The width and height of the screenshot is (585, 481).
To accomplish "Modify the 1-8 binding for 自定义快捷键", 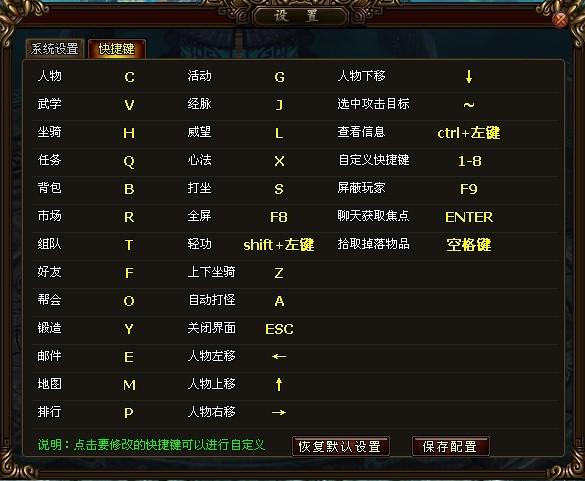I will (469, 161).
